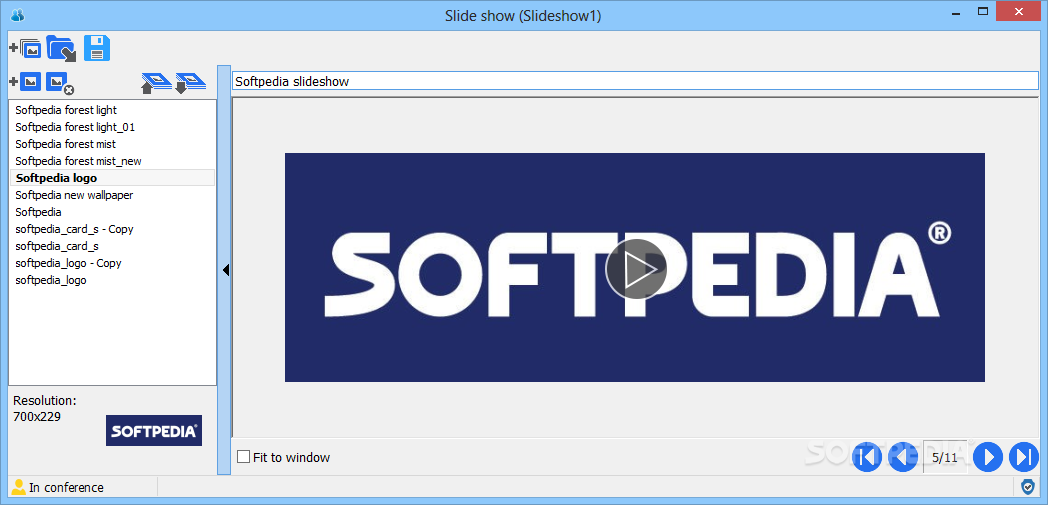The image size is (1048, 505).
Task: Start slideshow with the center play button
Action: [x=635, y=269]
